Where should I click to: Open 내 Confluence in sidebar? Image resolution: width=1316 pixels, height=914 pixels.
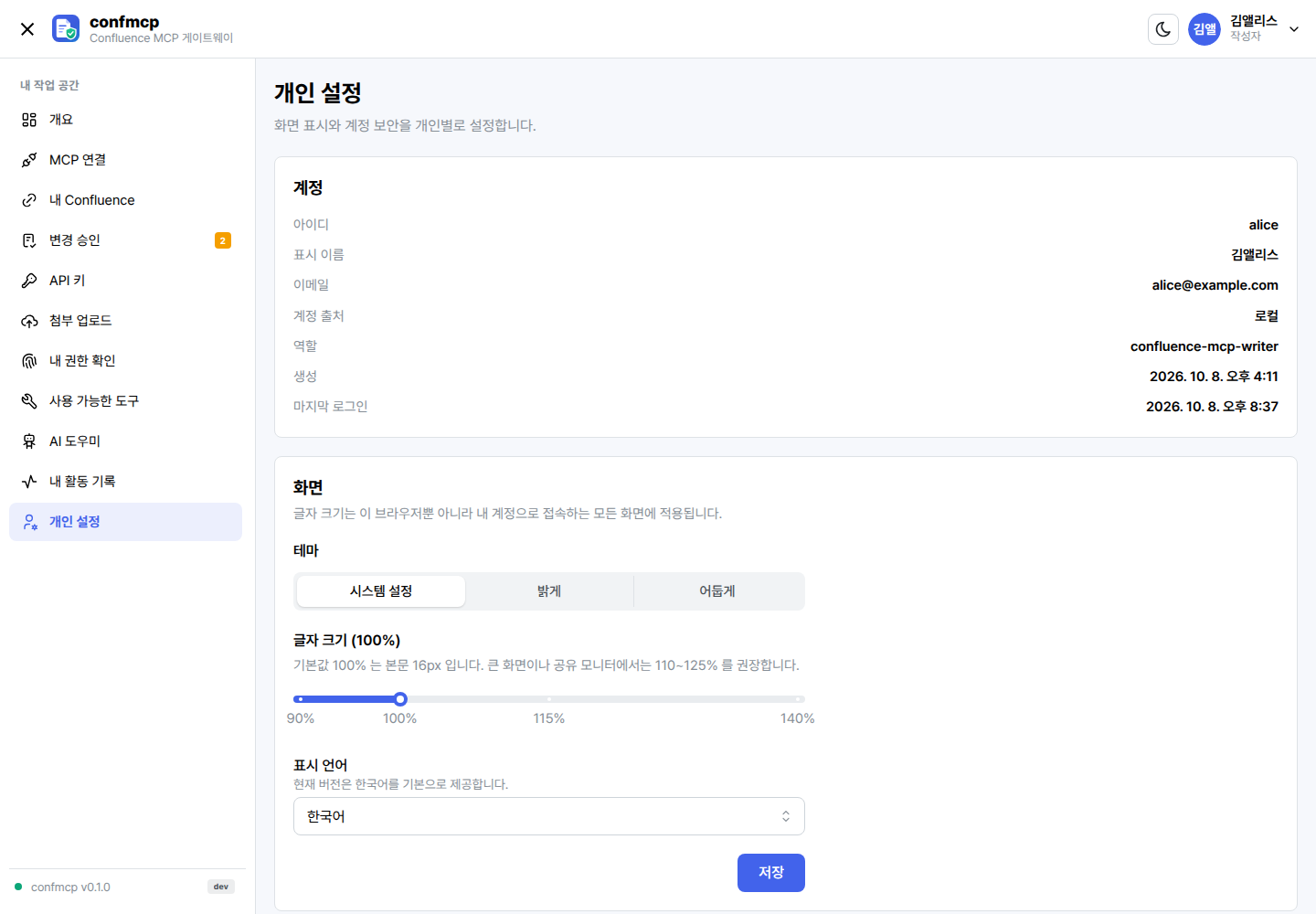pyautogui.click(x=125, y=200)
